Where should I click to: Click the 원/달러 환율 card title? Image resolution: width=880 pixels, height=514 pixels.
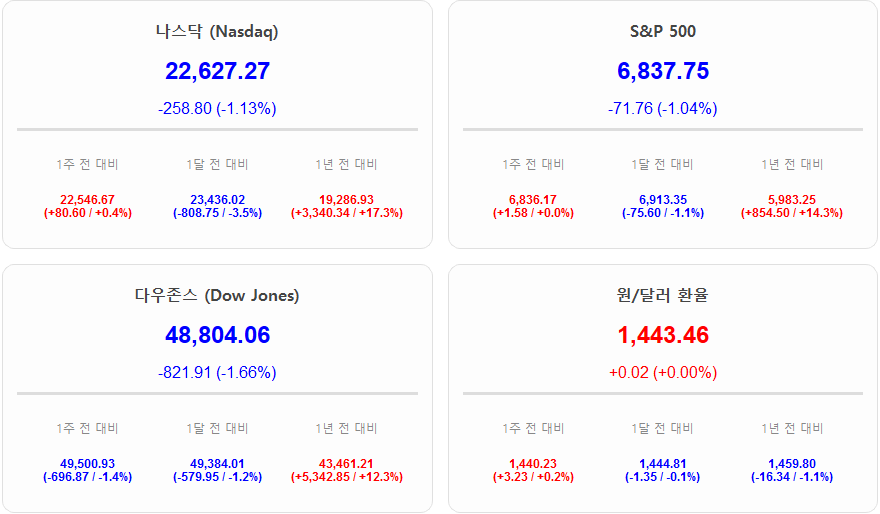[662, 295]
